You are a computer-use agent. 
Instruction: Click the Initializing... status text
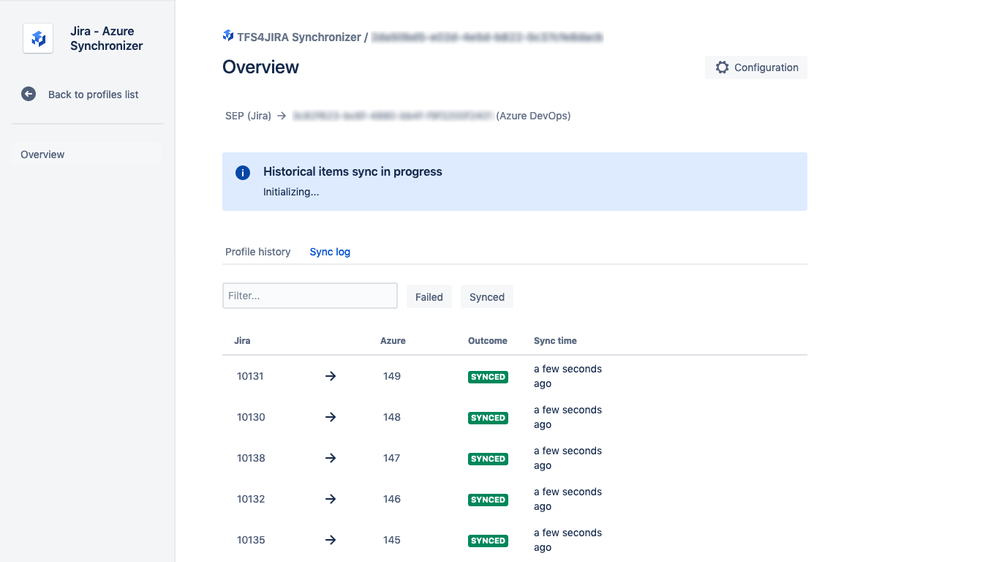coord(291,192)
